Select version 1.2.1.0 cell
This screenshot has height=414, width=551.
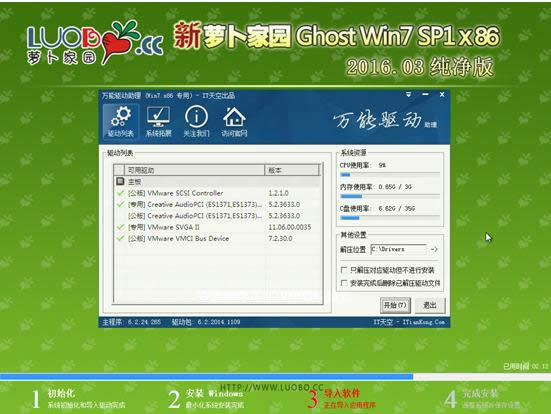(x=278, y=193)
